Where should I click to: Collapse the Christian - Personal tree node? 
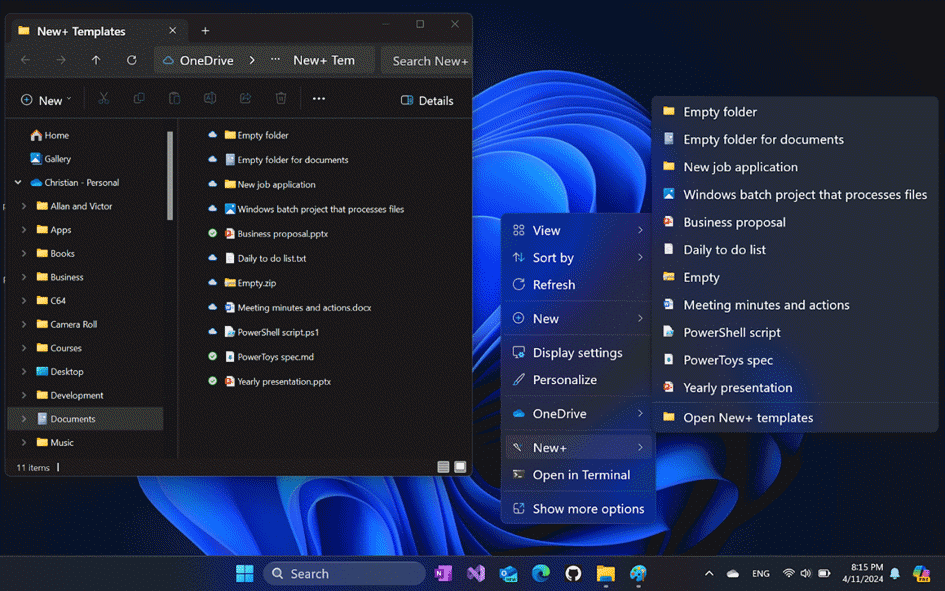pyautogui.click(x=18, y=183)
